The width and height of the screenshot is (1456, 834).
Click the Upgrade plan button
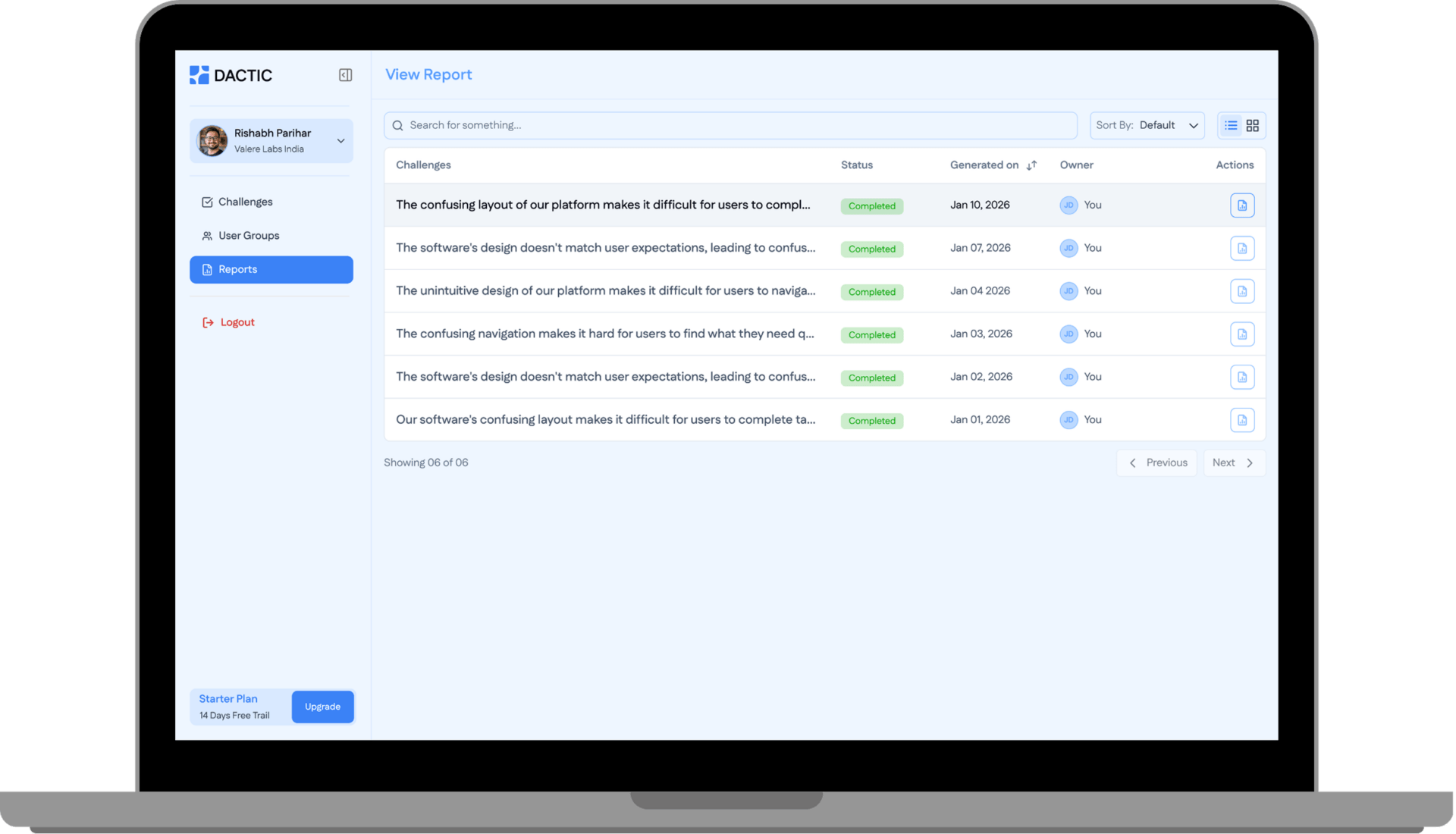322,707
